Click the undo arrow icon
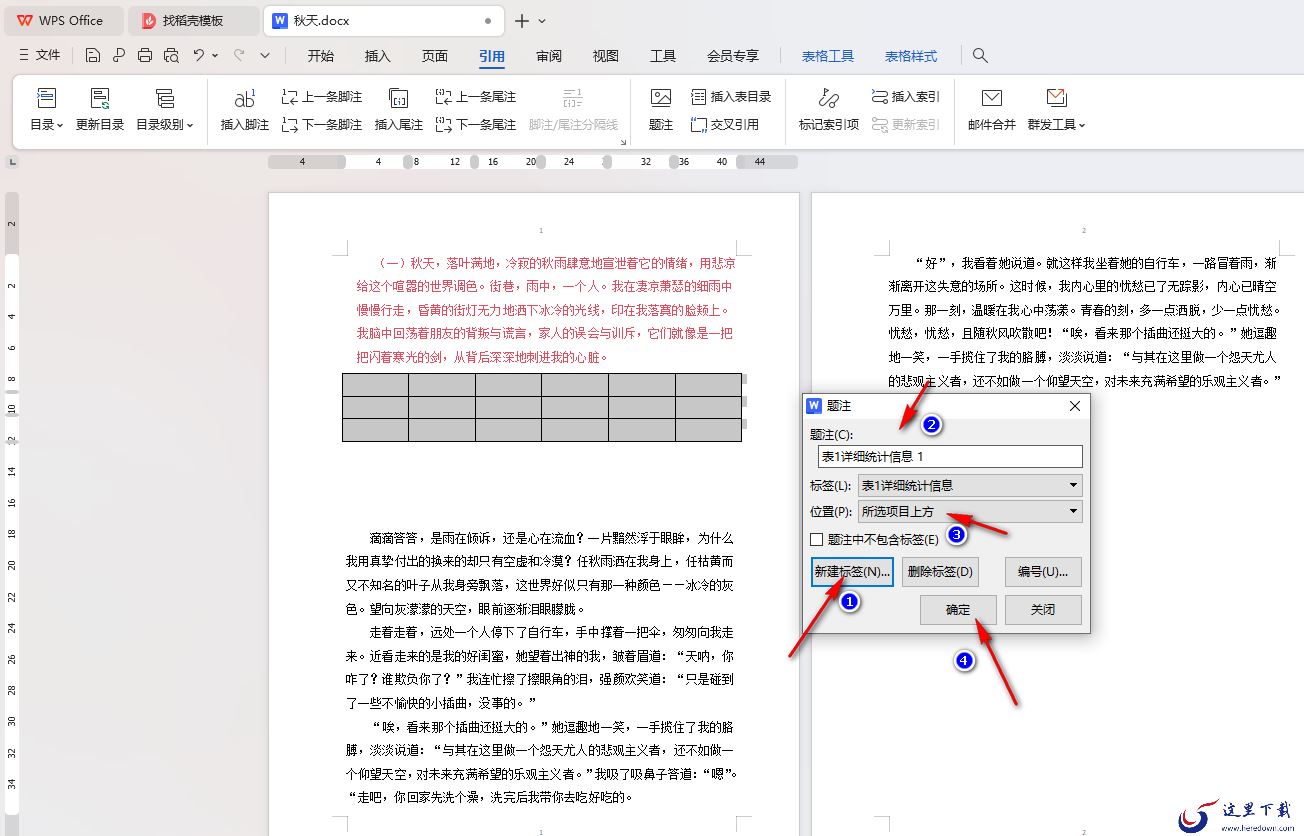1304x836 pixels. [199, 56]
